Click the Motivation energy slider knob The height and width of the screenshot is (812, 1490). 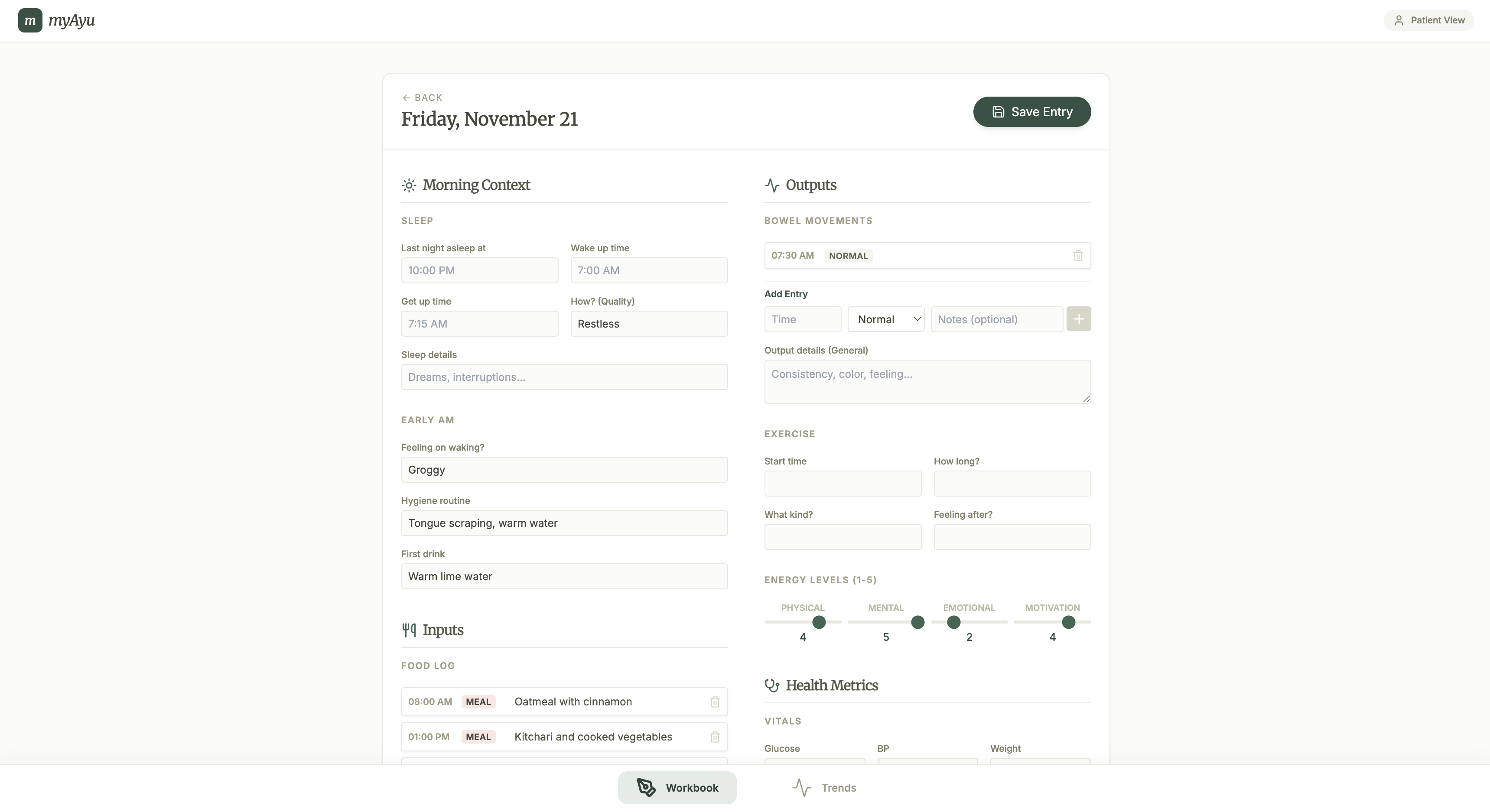click(x=1068, y=622)
